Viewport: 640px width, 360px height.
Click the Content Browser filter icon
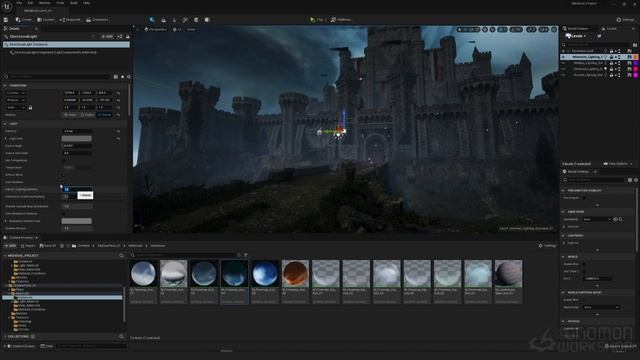point(246,255)
